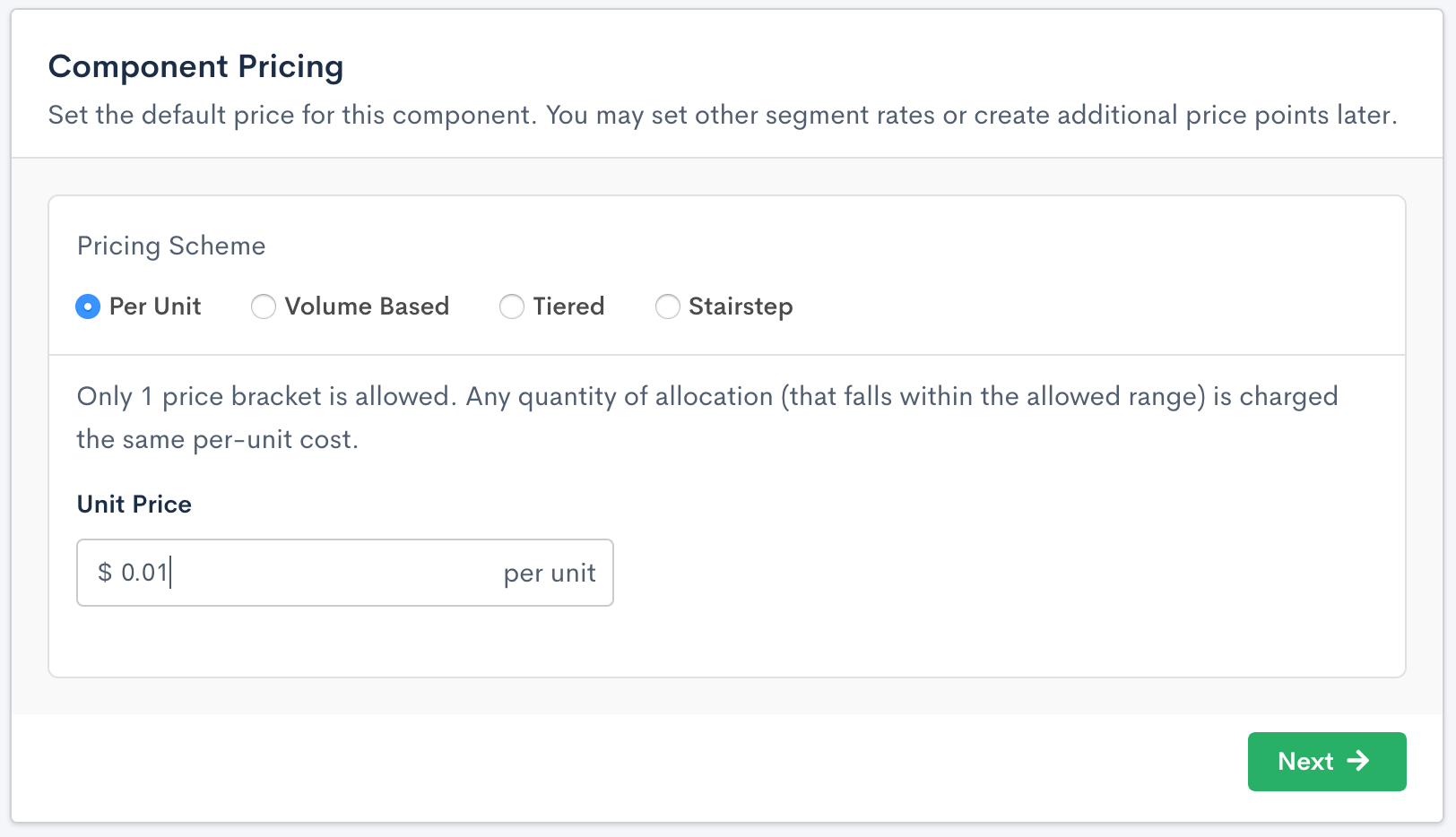1456x837 pixels.
Task: Choose the Volume Based radio button
Action: [264, 306]
